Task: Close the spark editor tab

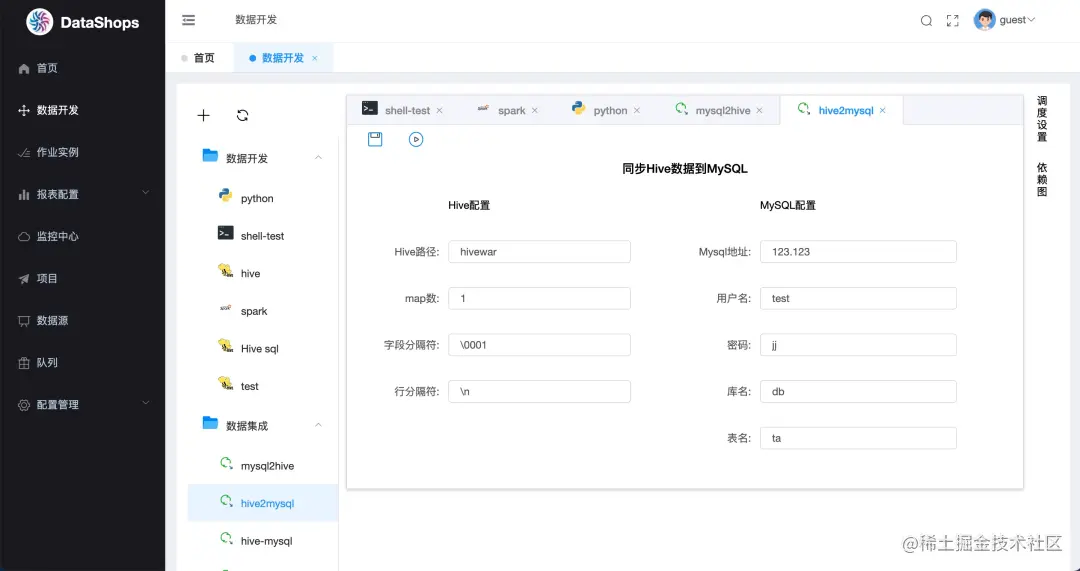Action: coord(534,110)
